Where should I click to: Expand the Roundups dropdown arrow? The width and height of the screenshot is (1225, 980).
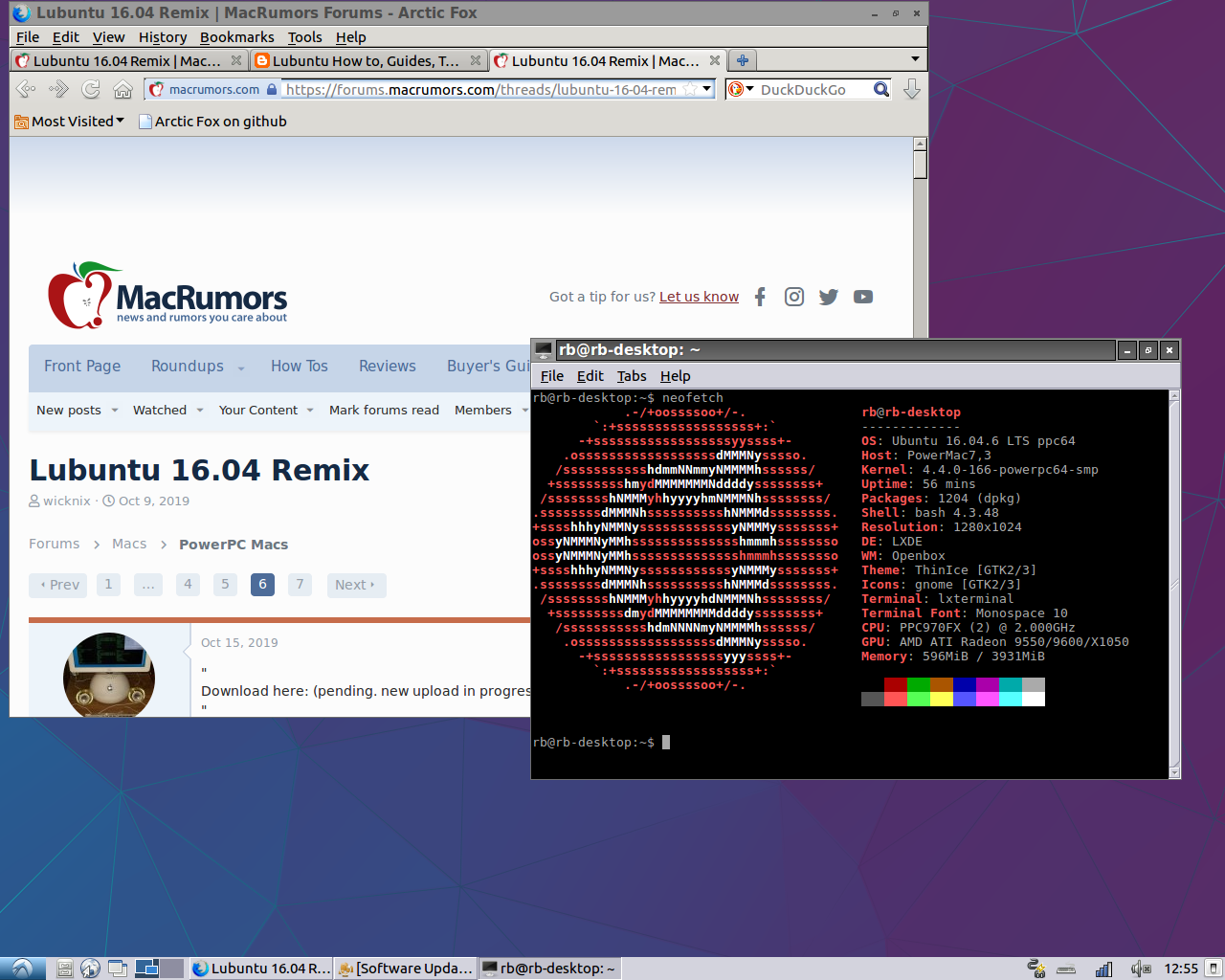241,367
